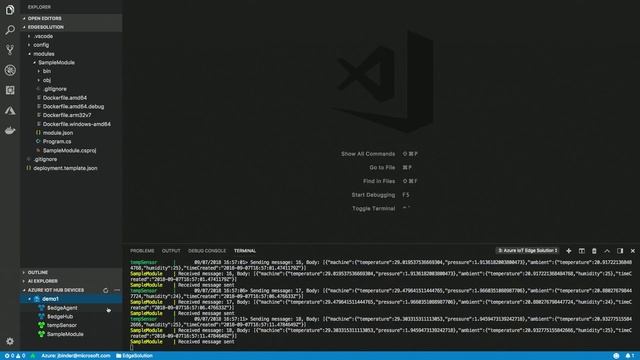This screenshot has height=360, width=640.
Task: Open more actions for Azure IoT Hub Devices
Action: click(117, 290)
